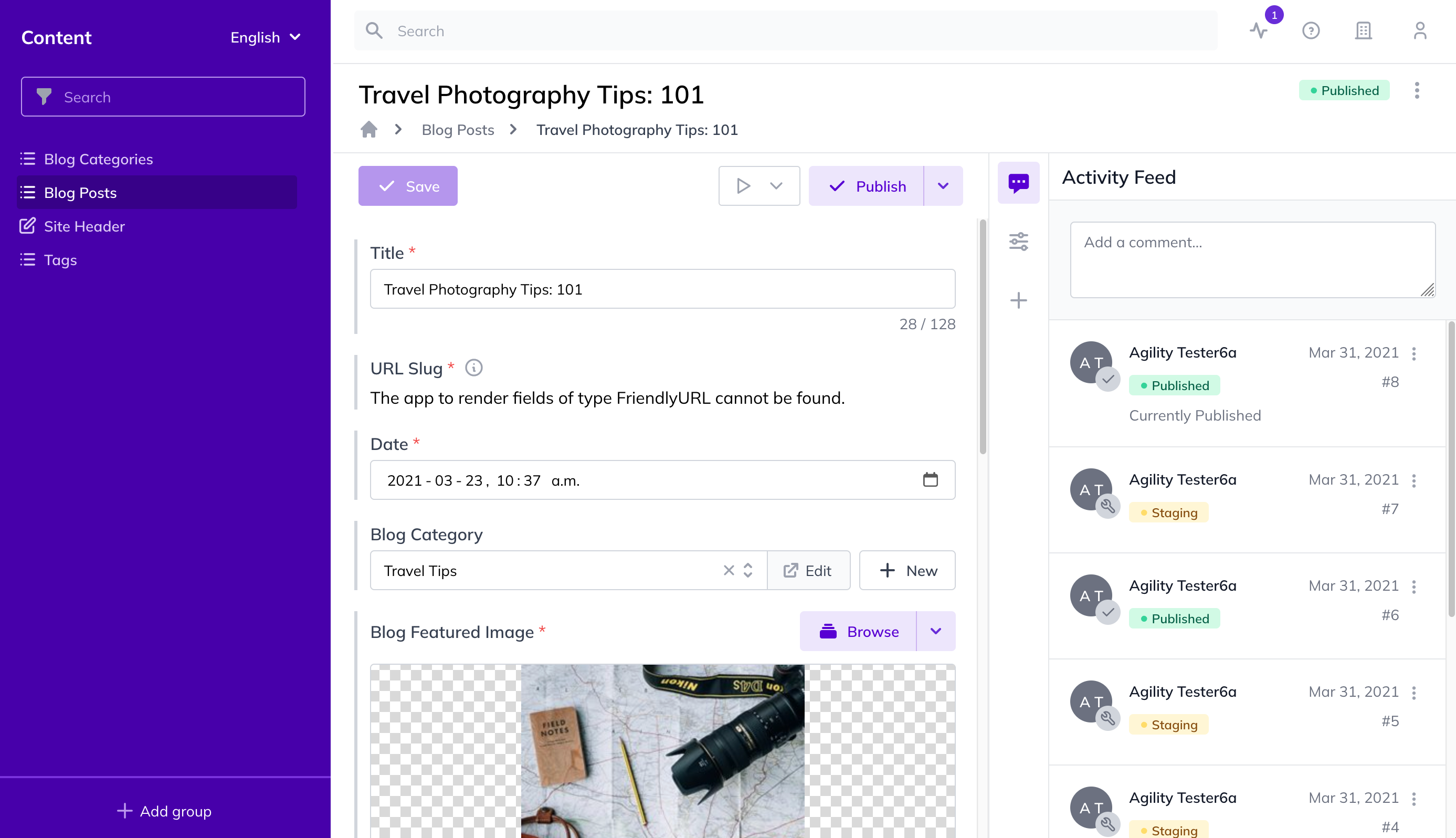The width and height of the screenshot is (1456, 838).
Task: Open options for activity entry #7
Action: (1413, 480)
